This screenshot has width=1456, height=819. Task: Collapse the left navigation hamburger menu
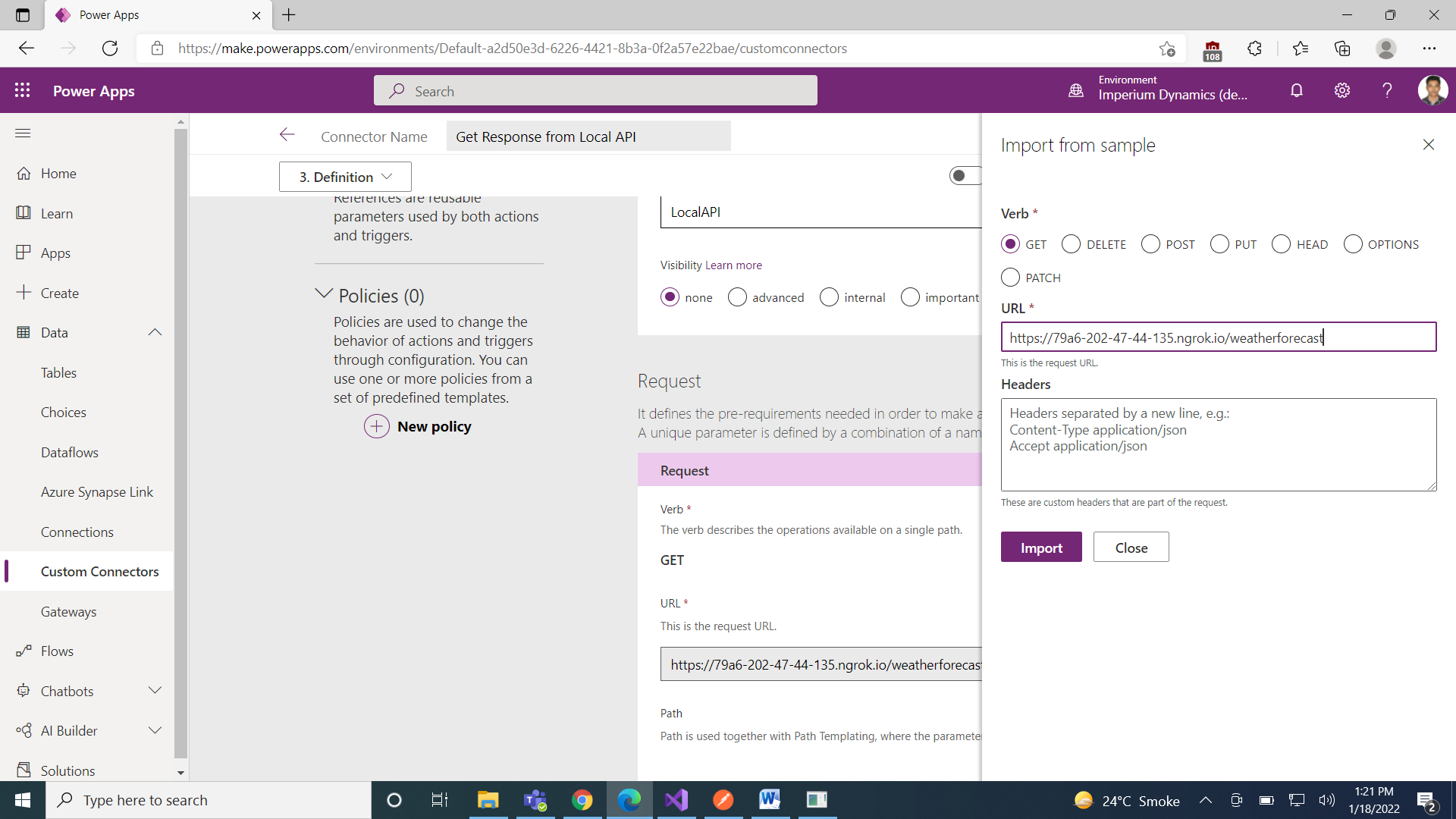[x=23, y=133]
